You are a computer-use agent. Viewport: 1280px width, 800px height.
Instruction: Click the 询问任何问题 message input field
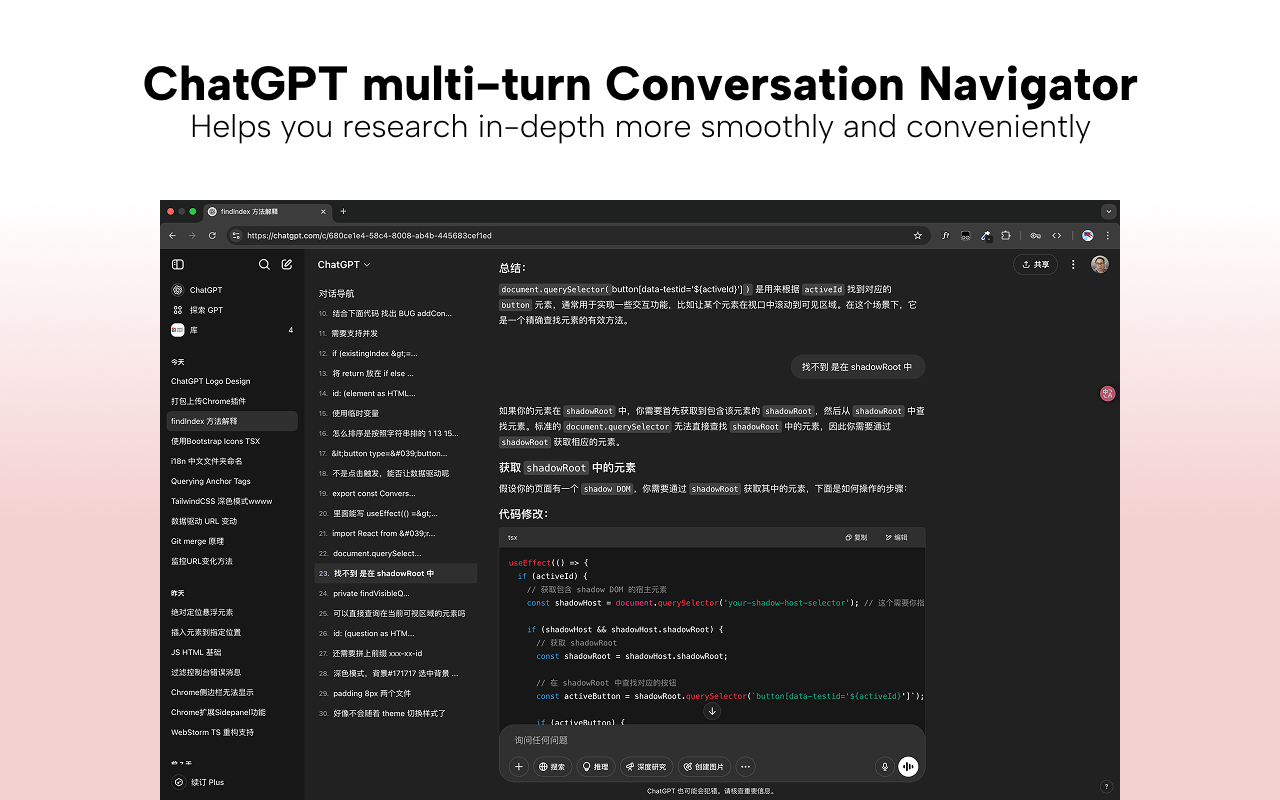point(712,740)
